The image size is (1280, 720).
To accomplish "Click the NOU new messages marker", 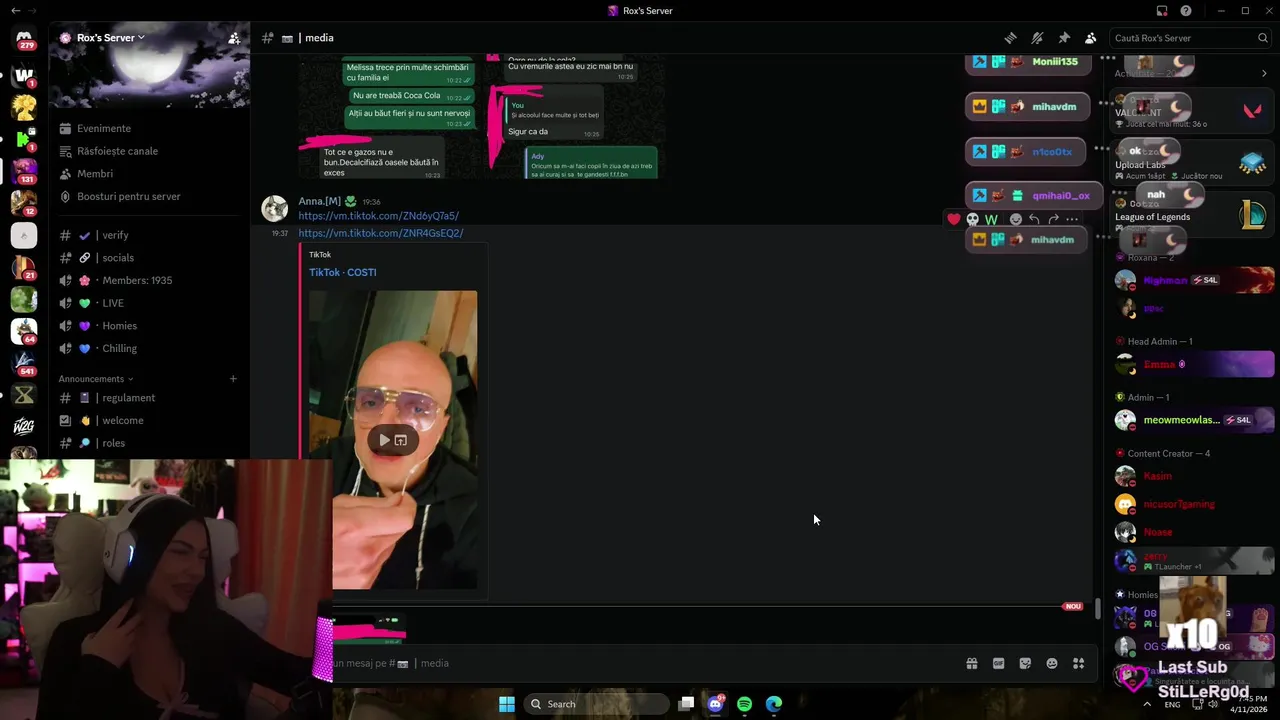I will pos(1073,606).
